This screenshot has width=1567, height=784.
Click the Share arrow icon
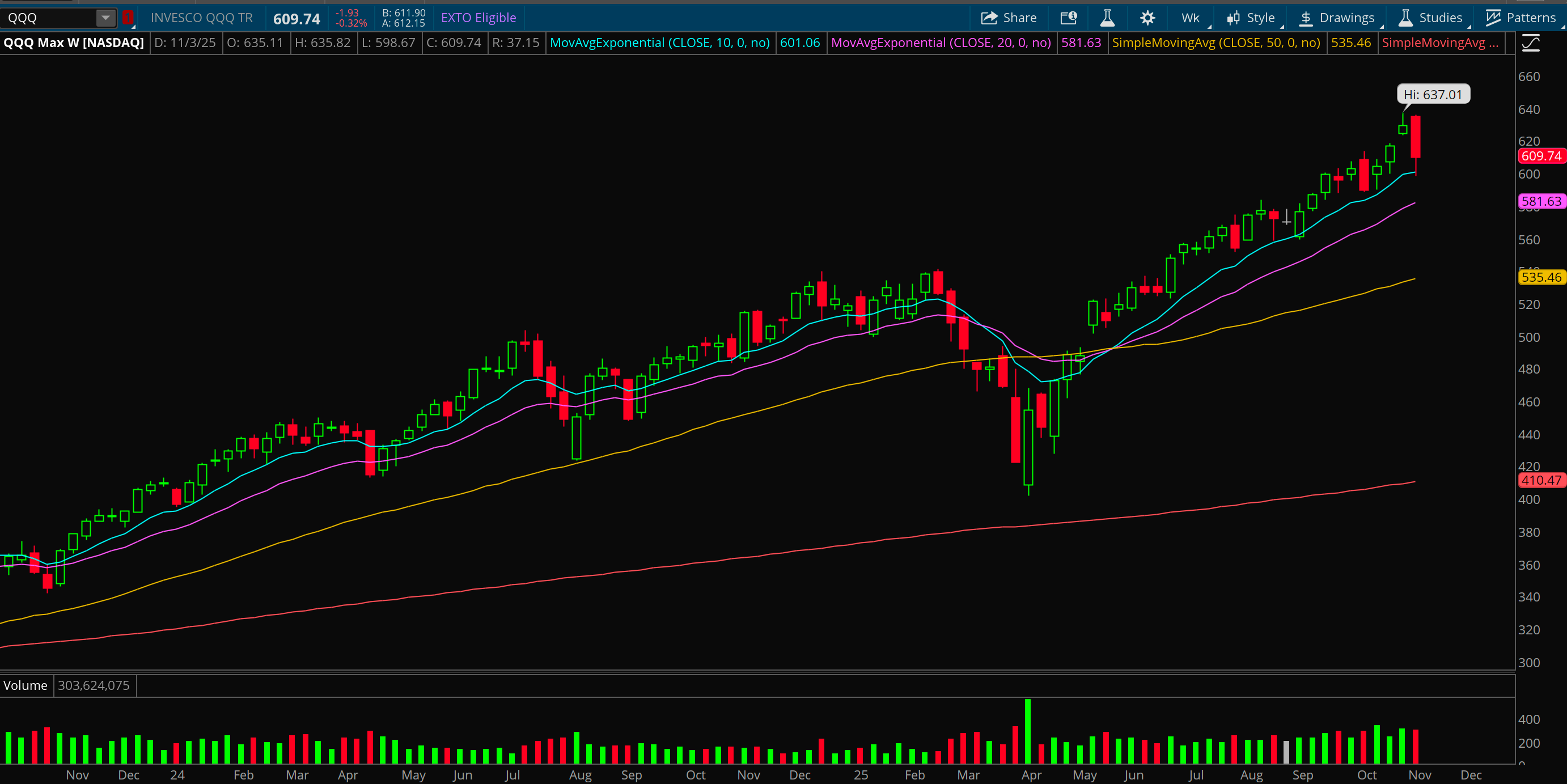989,18
